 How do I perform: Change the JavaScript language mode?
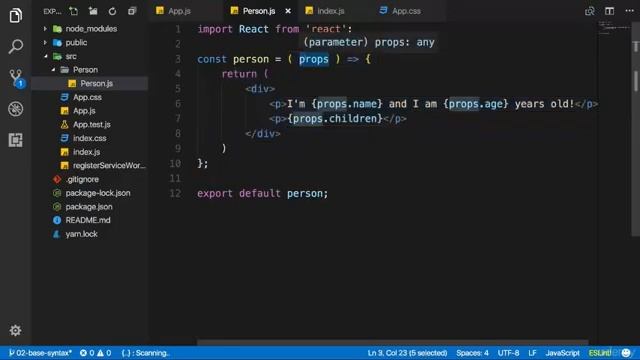click(562, 353)
